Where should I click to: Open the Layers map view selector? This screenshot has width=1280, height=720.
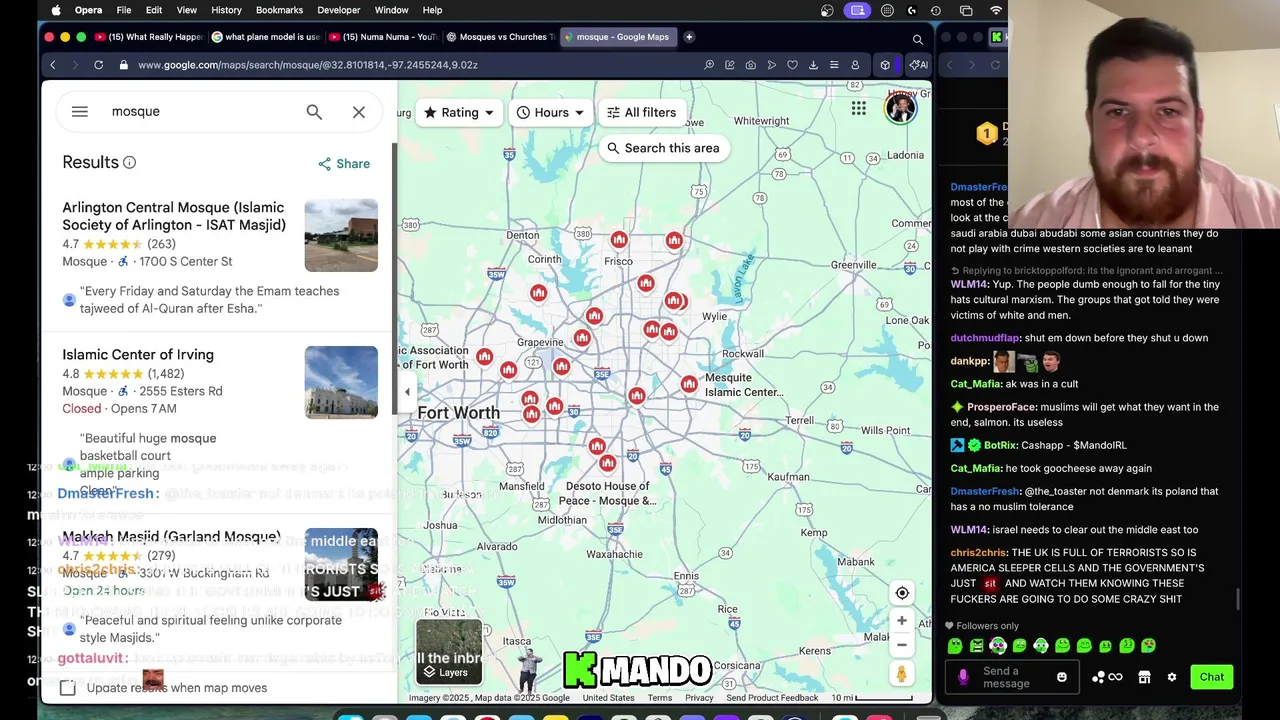point(449,651)
